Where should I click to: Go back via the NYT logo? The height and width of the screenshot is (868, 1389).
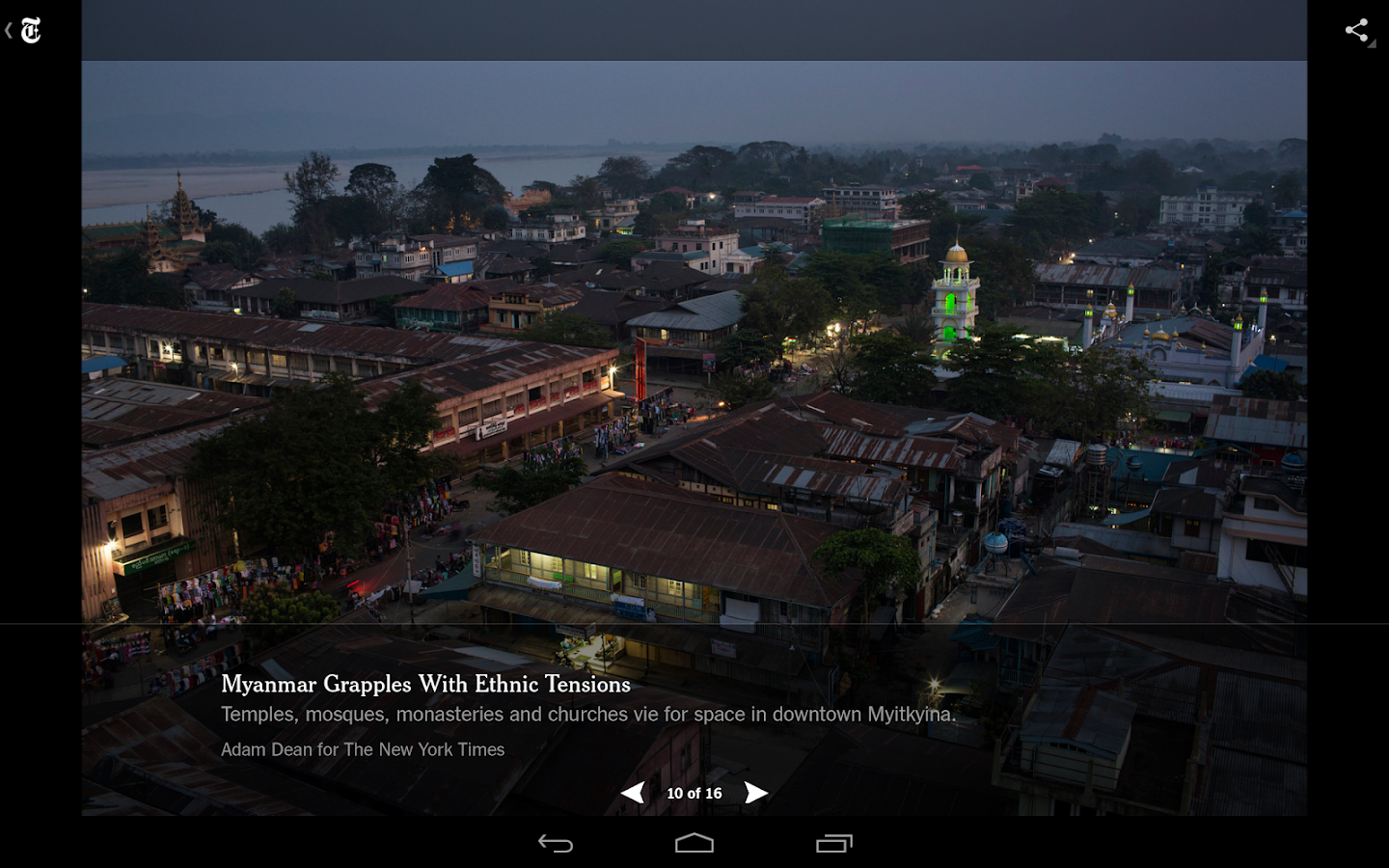coord(25,31)
